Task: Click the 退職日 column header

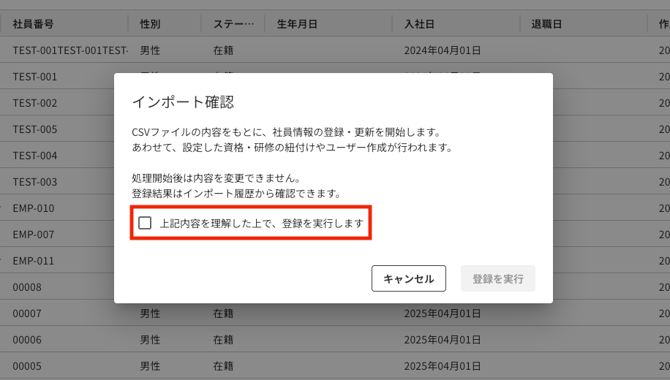Action: pos(546,24)
